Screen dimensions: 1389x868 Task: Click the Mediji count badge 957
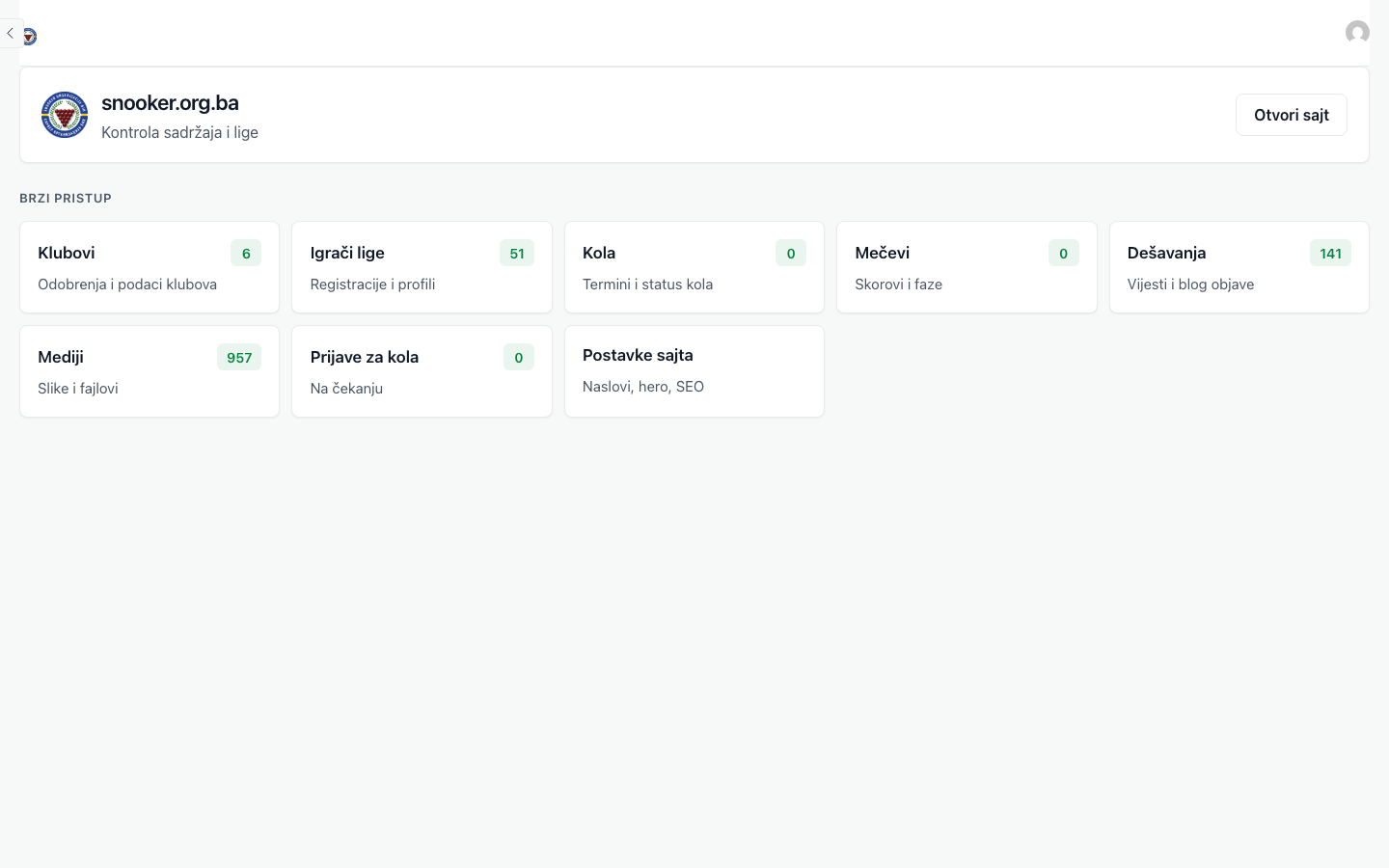click(239, 358)
